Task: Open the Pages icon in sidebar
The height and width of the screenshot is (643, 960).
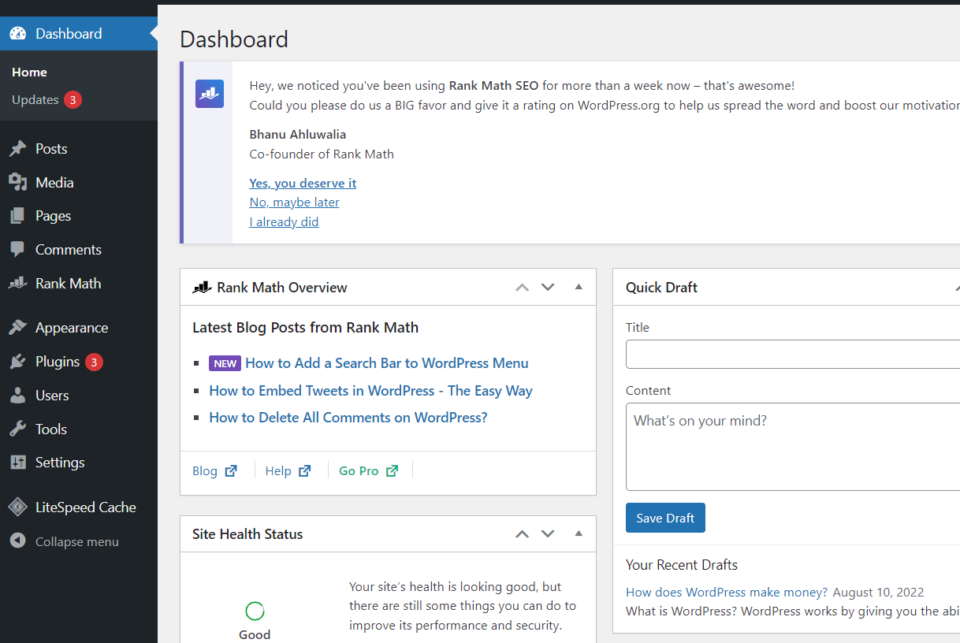Action: tap(18, 215)
